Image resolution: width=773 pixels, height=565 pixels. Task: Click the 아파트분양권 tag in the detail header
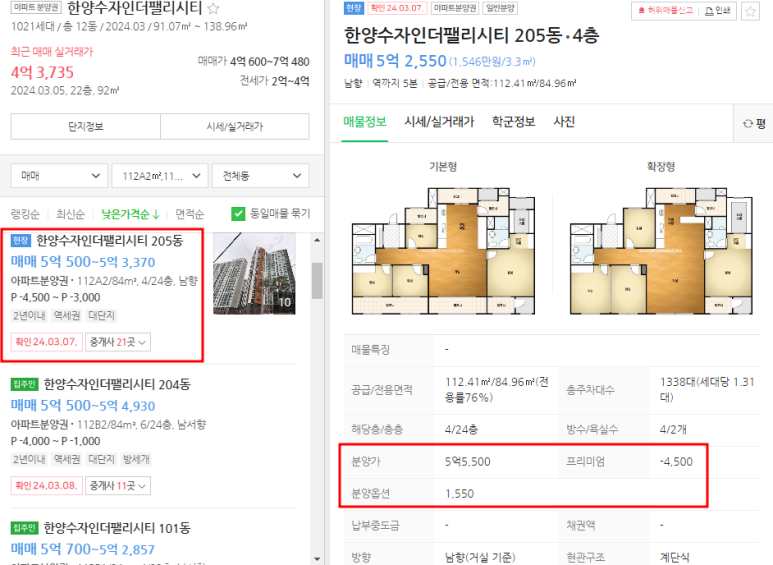[x=455, y=8]
